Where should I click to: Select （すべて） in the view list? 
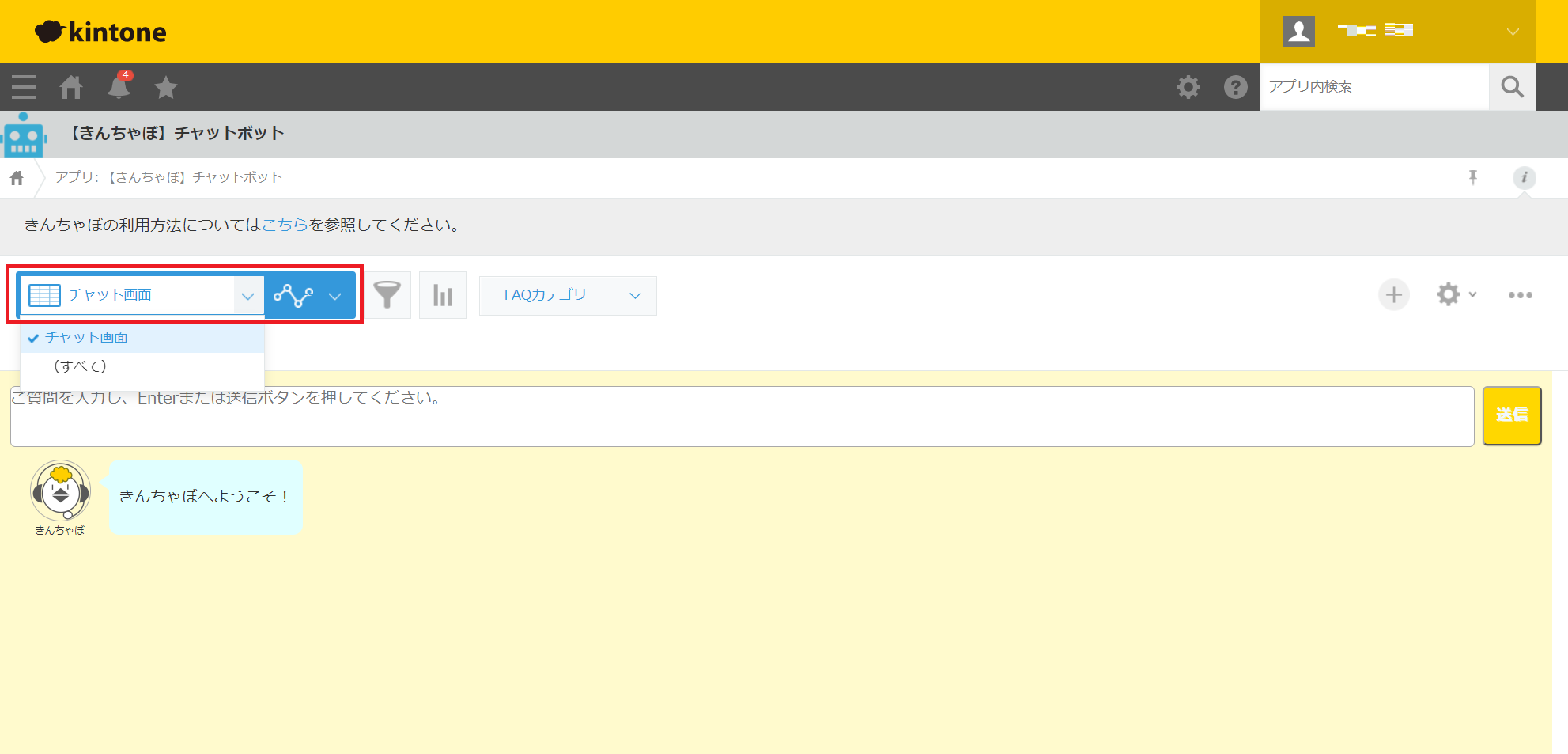point(80,366)
